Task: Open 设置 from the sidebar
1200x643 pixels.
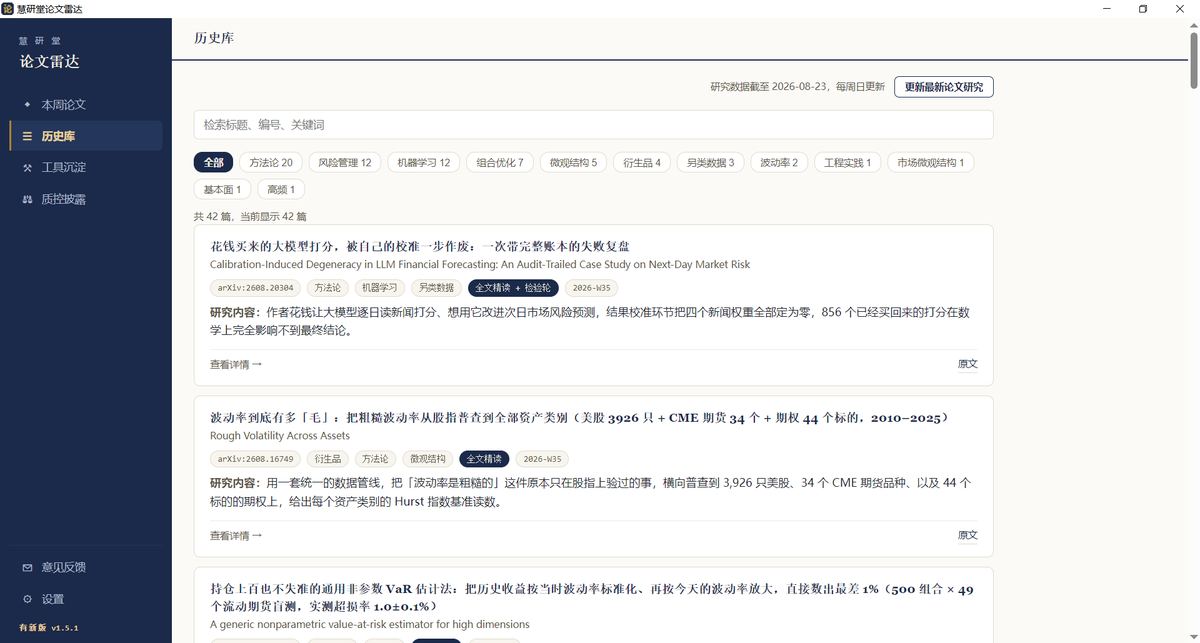Action: pyautogui.click(x=86, y=599)
